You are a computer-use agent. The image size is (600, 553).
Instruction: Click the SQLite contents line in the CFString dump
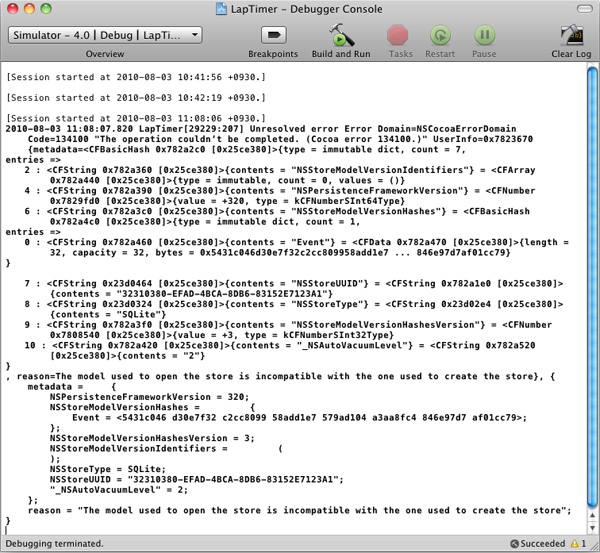tap(108, 315)
